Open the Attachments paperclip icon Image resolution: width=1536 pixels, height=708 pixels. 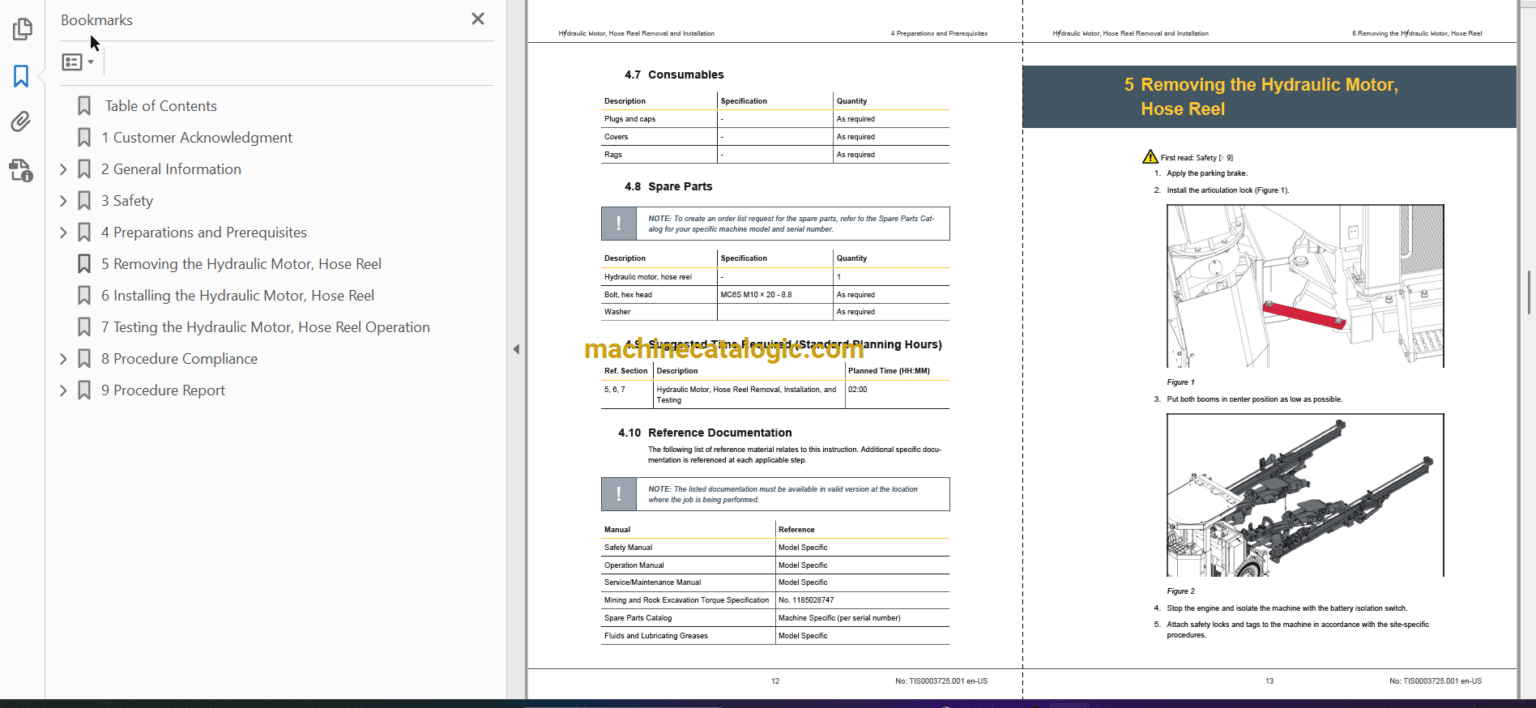21,122
